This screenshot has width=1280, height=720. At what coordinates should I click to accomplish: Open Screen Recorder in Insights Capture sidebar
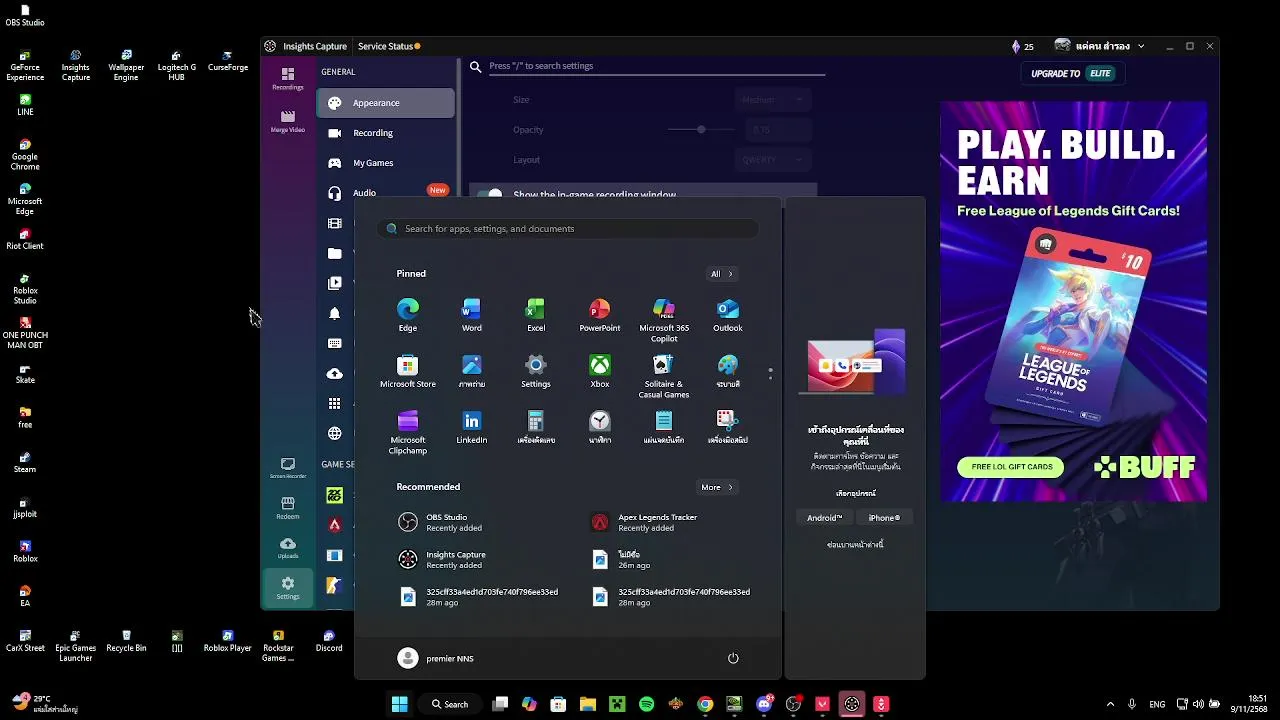point(288,468)
